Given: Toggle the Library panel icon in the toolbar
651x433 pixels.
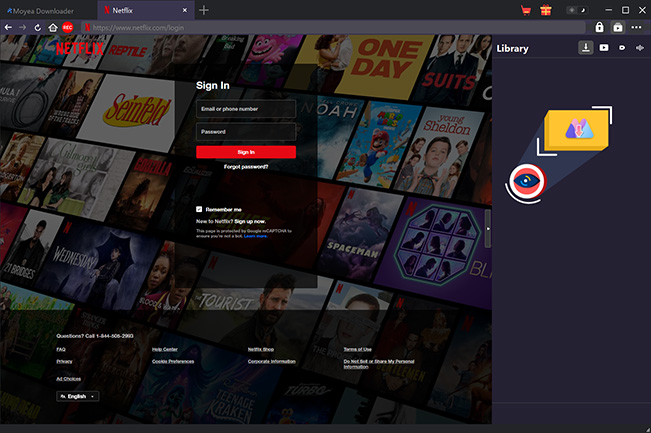Looking at the screenshot, I should click(618, 27).
